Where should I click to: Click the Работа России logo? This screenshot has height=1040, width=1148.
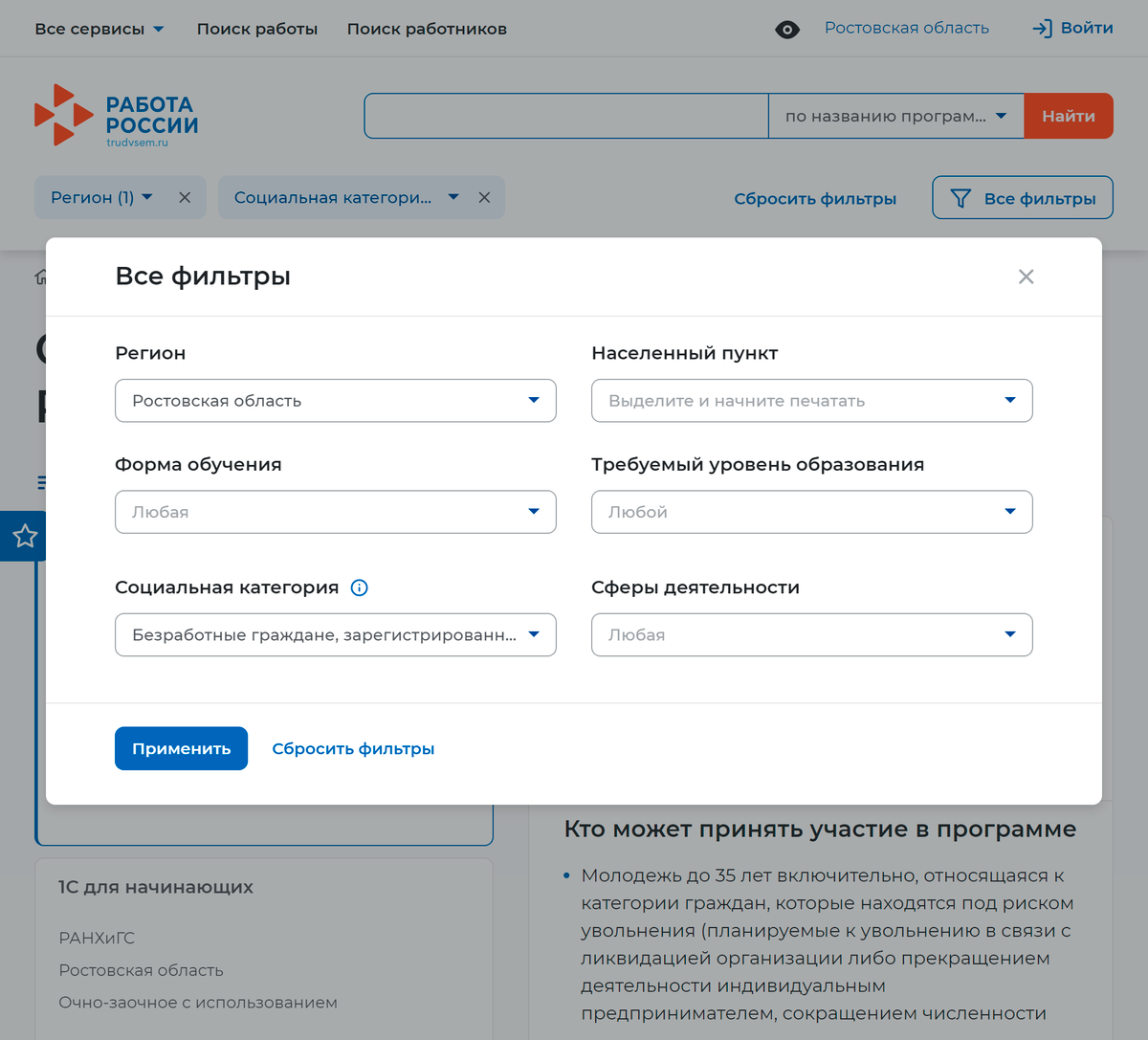point(117,117)
